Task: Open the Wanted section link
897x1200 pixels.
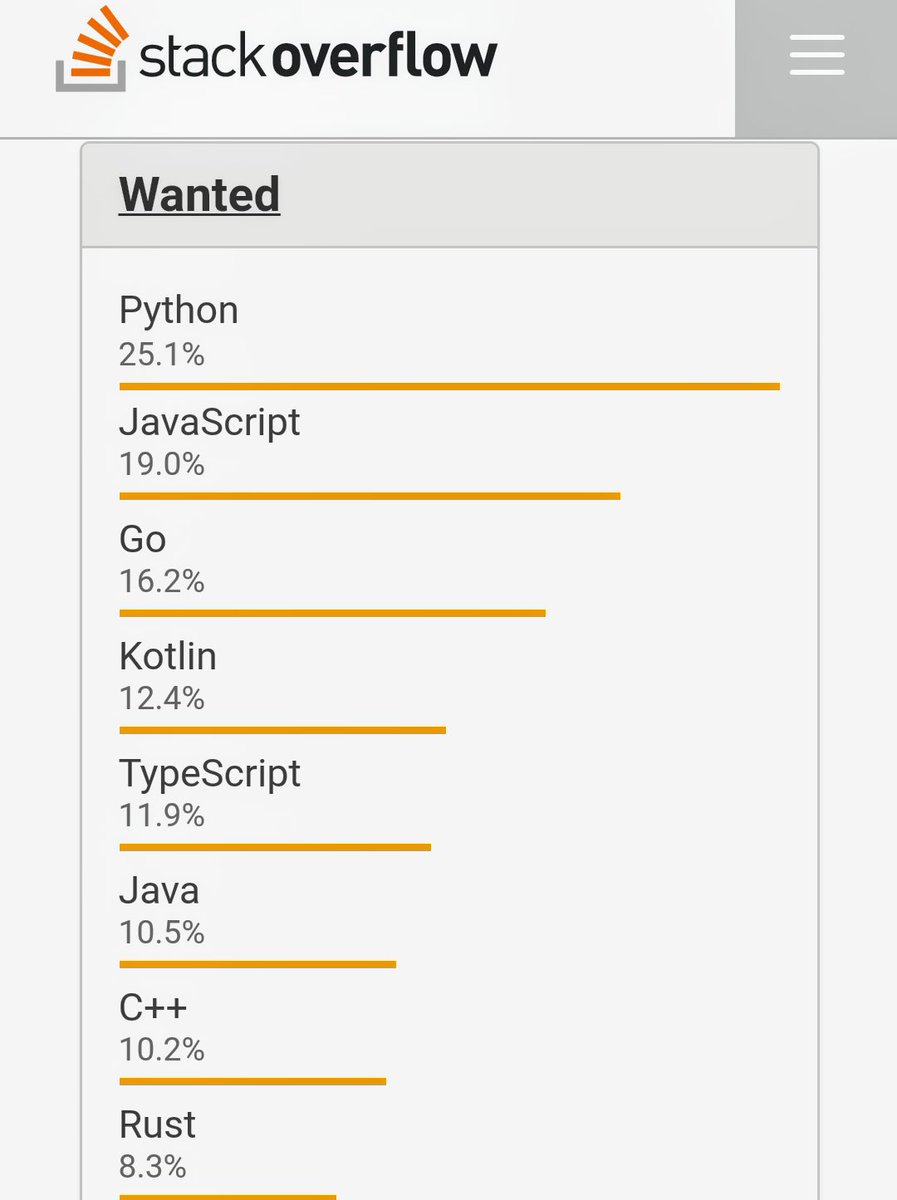Action: [198, 195]
